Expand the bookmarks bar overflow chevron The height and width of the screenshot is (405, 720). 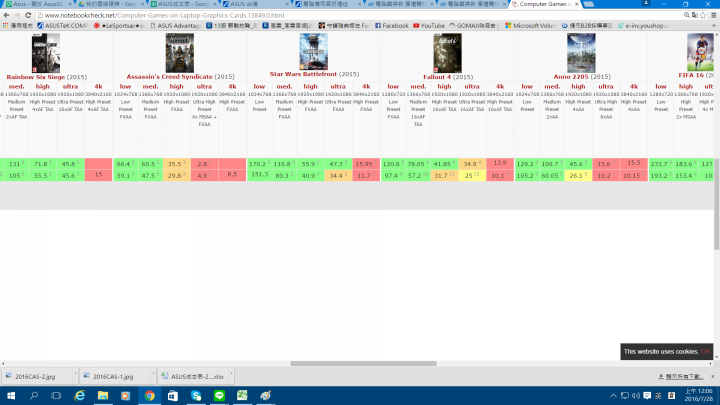click(x=714, y=26)
